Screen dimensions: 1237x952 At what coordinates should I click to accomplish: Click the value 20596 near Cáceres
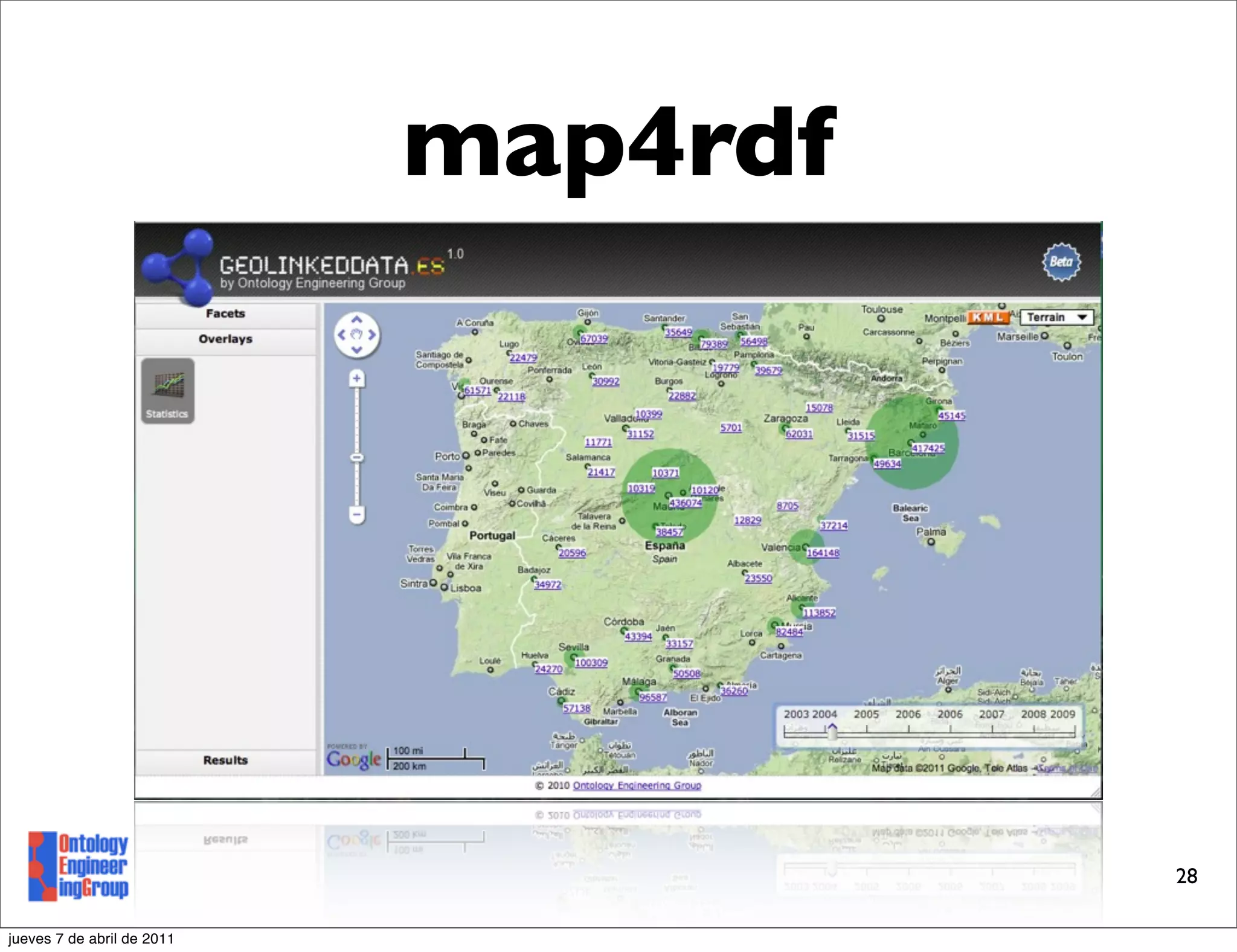tap(572, 553)
